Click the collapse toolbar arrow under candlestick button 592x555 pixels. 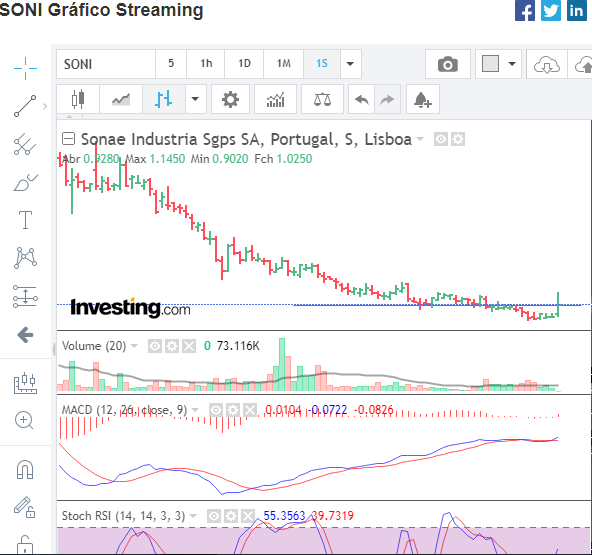tap(69, 117)
